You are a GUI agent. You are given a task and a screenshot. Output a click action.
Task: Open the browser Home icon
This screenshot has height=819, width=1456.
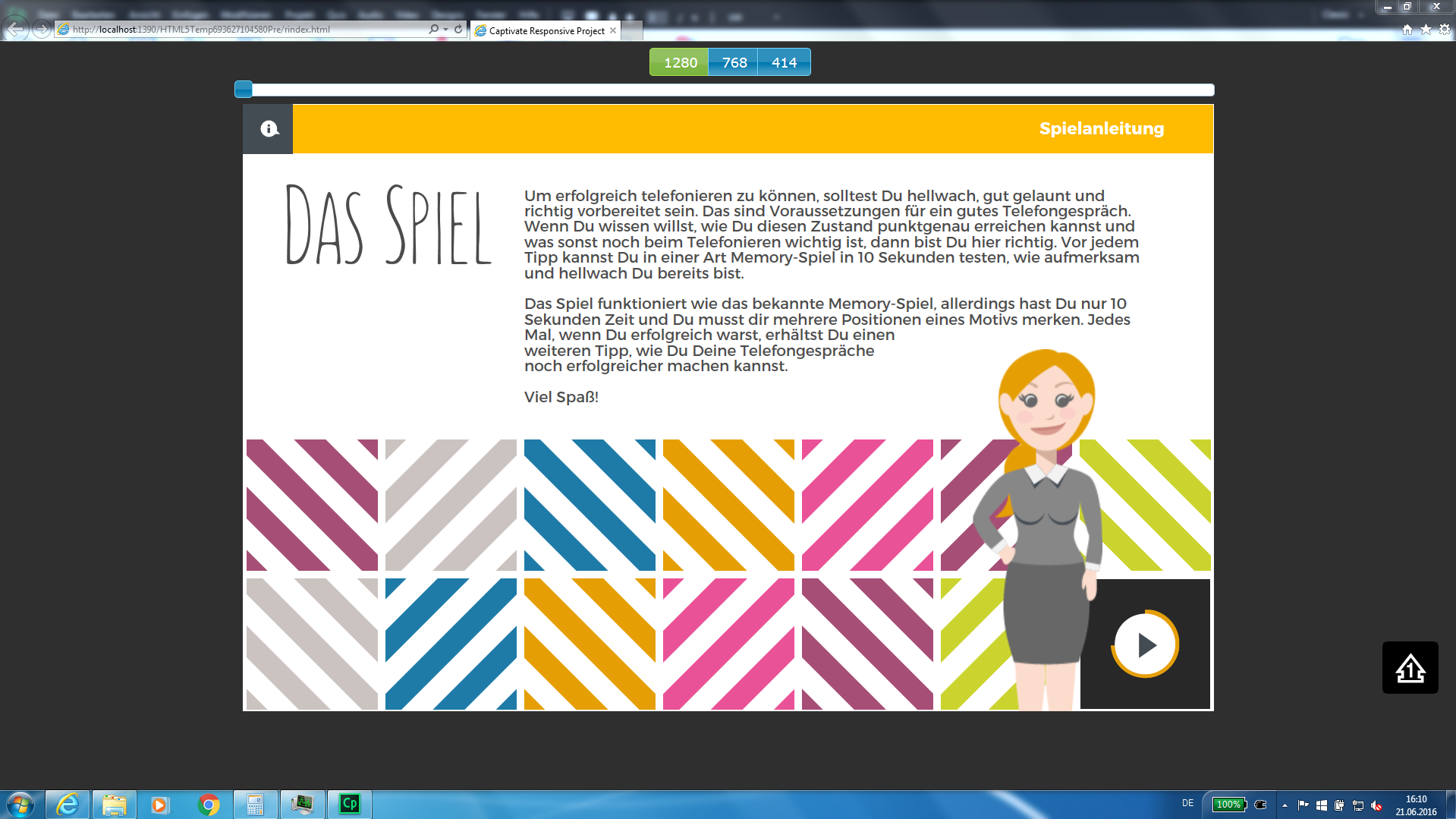(x=1407, y=30)
